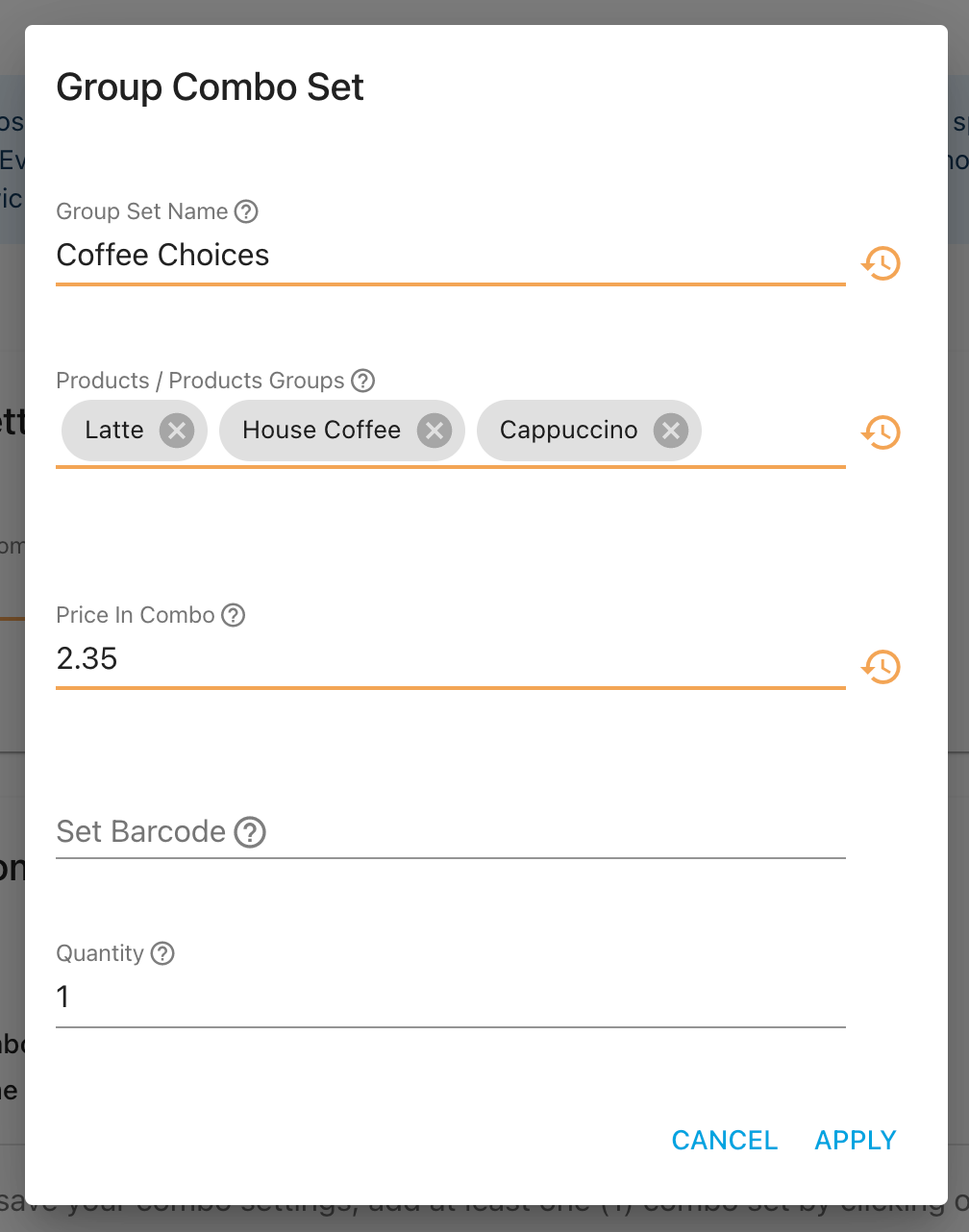This screenshot has height=1232, width=969.
Task: Reset Group Set Name with history icon
Action: click(x=881, y=263)
